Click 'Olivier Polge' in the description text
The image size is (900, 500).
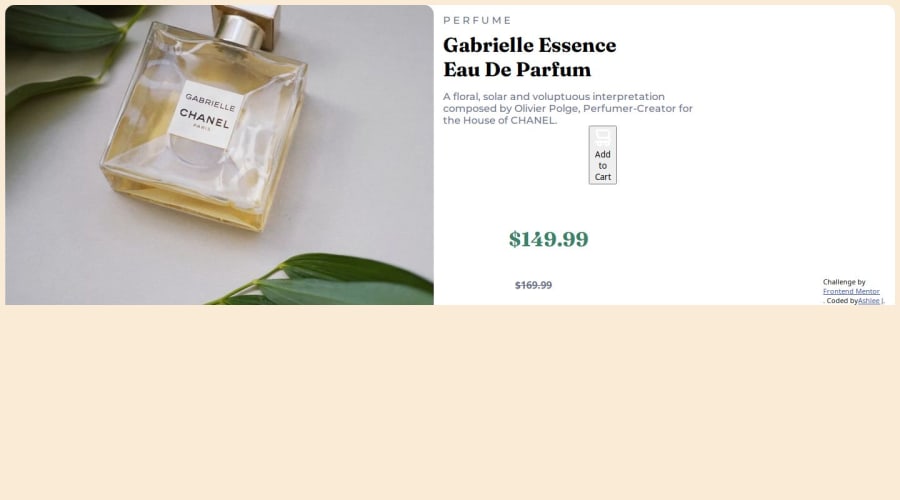pyautogui.click(x=546, y=108)
